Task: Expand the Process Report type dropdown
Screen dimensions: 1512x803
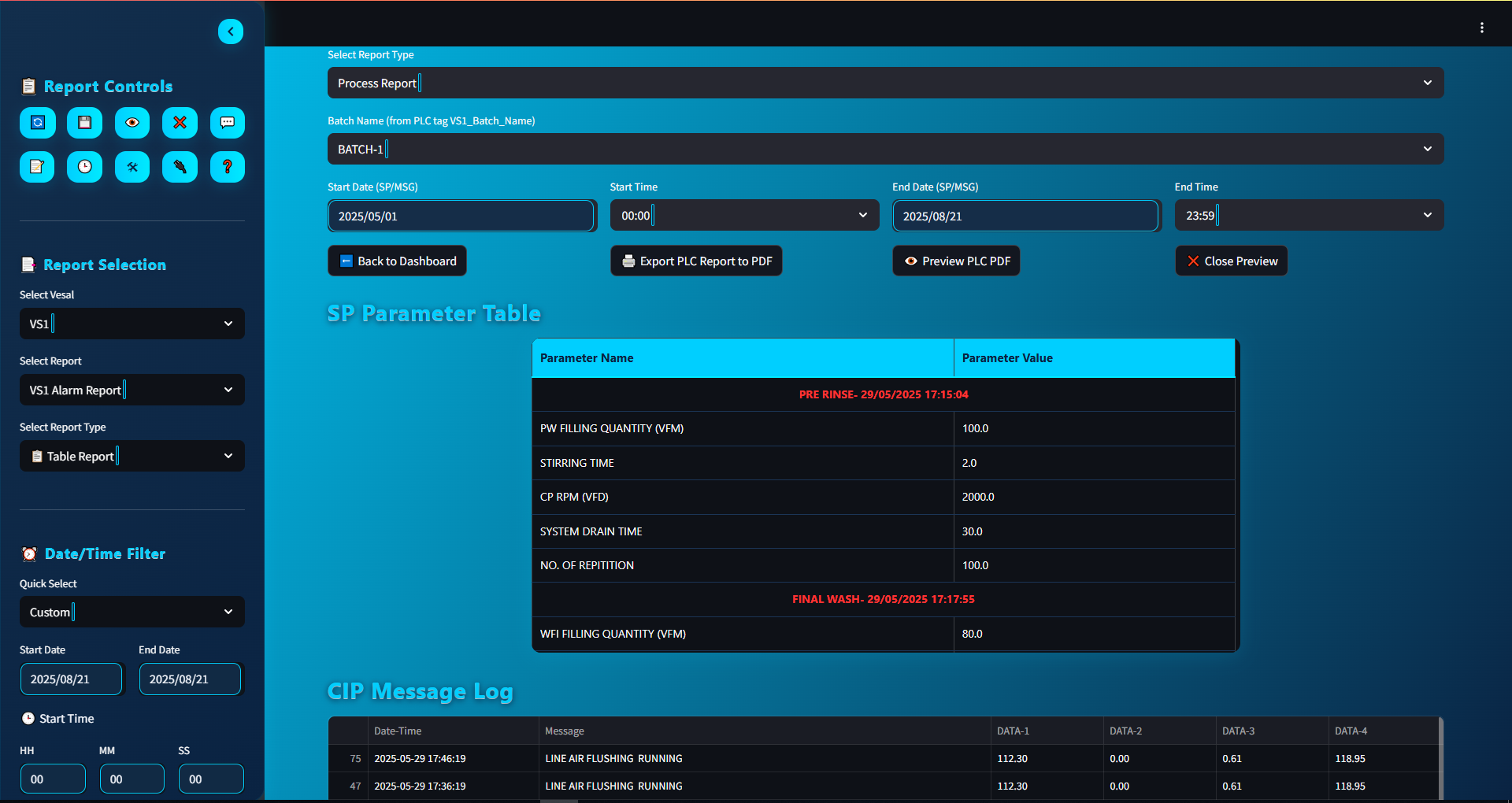Action: 884,83
